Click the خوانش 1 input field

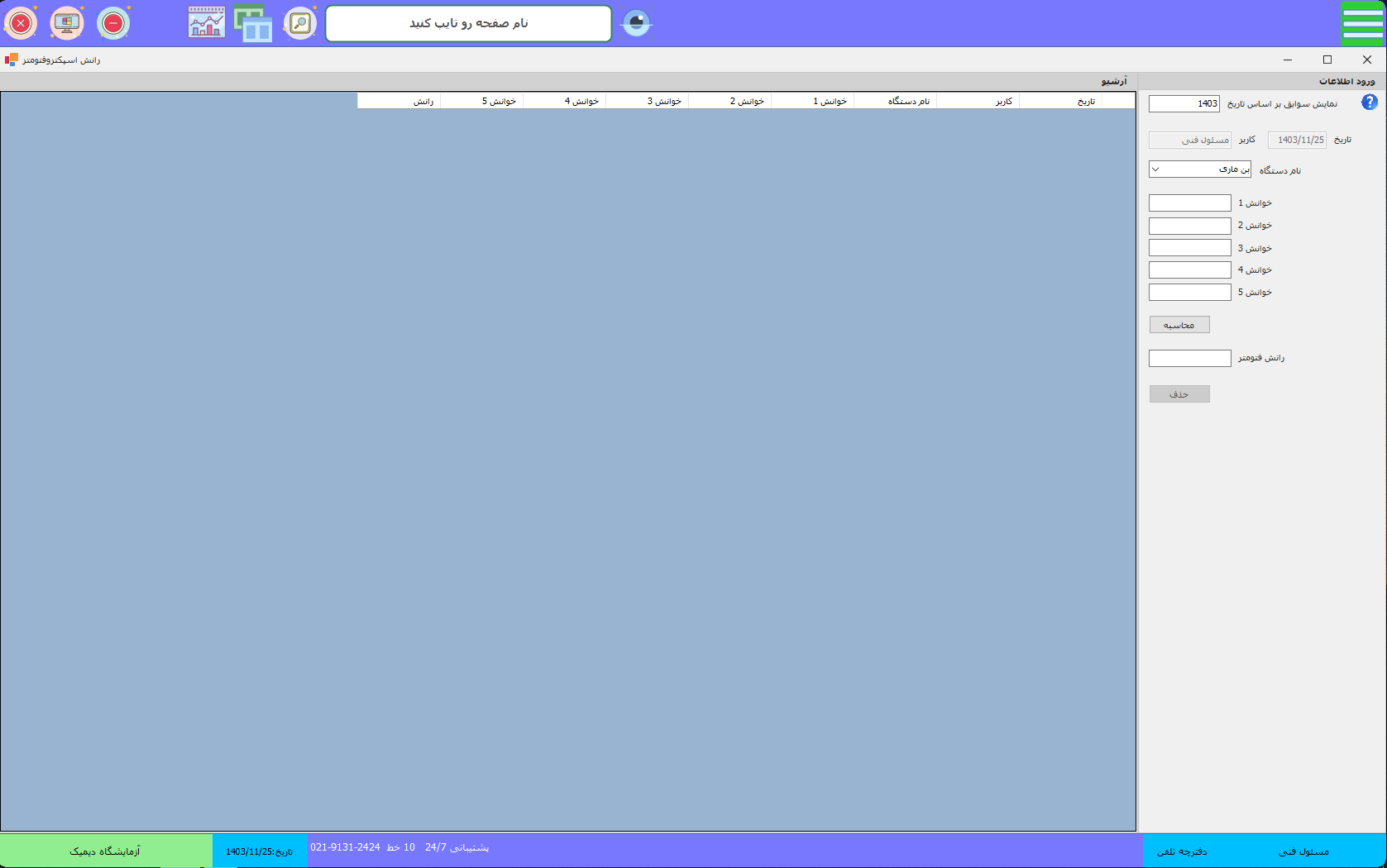click(1189, 203)
